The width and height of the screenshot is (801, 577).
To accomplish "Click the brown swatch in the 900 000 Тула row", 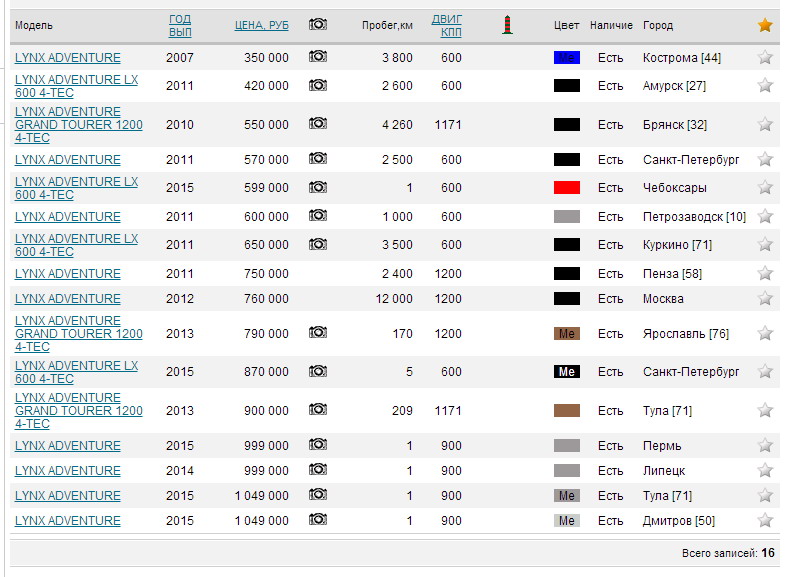I will pos(567,410).
